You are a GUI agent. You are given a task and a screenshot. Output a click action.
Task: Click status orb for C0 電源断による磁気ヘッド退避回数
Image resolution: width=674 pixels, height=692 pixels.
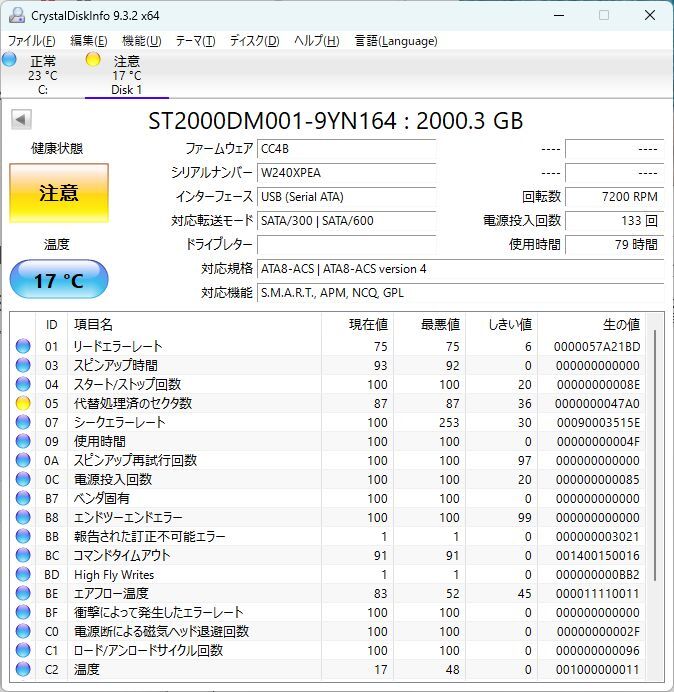[23, 631]
